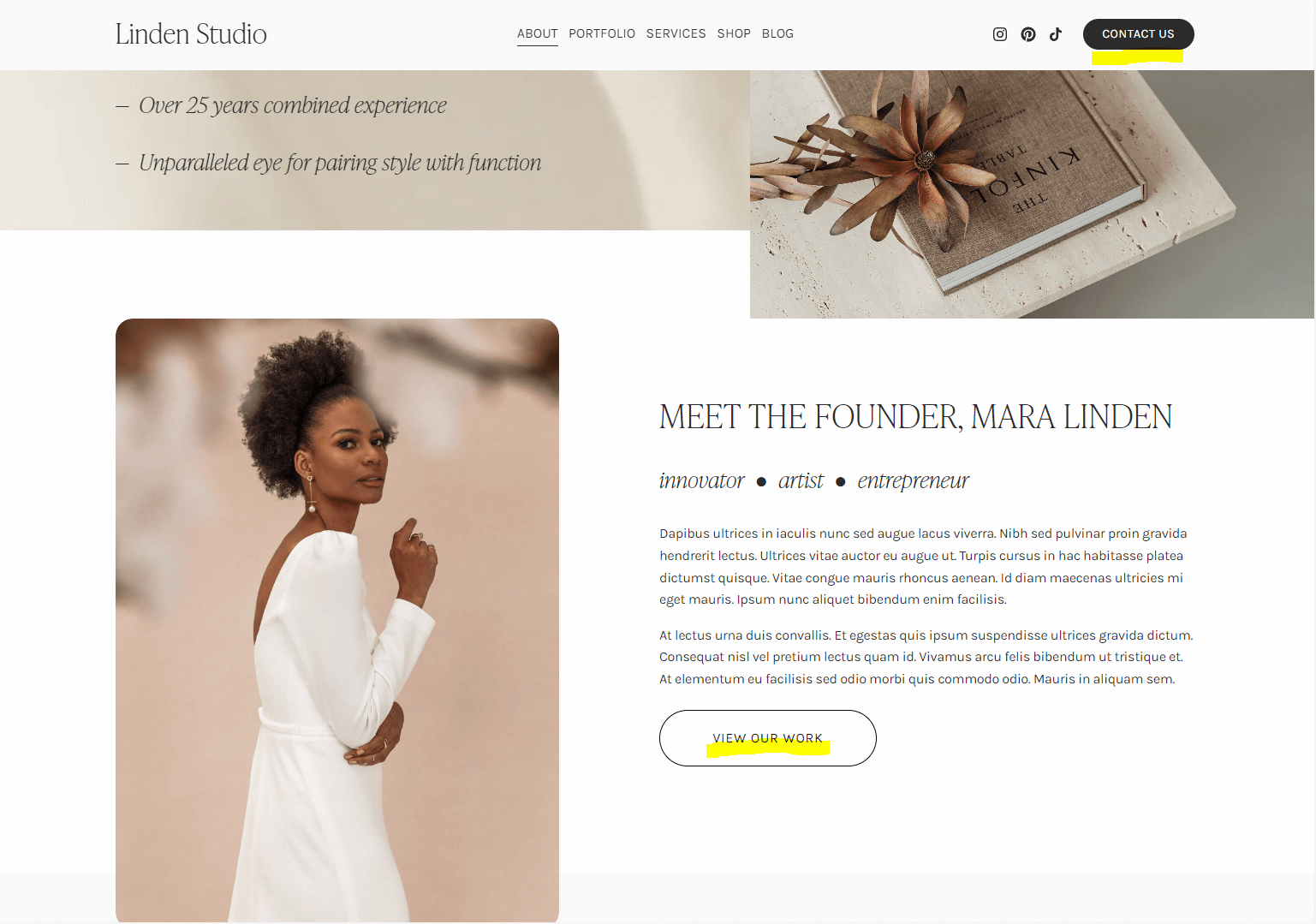
Task: Open the Blog menu item
Action: pos(777,33)
